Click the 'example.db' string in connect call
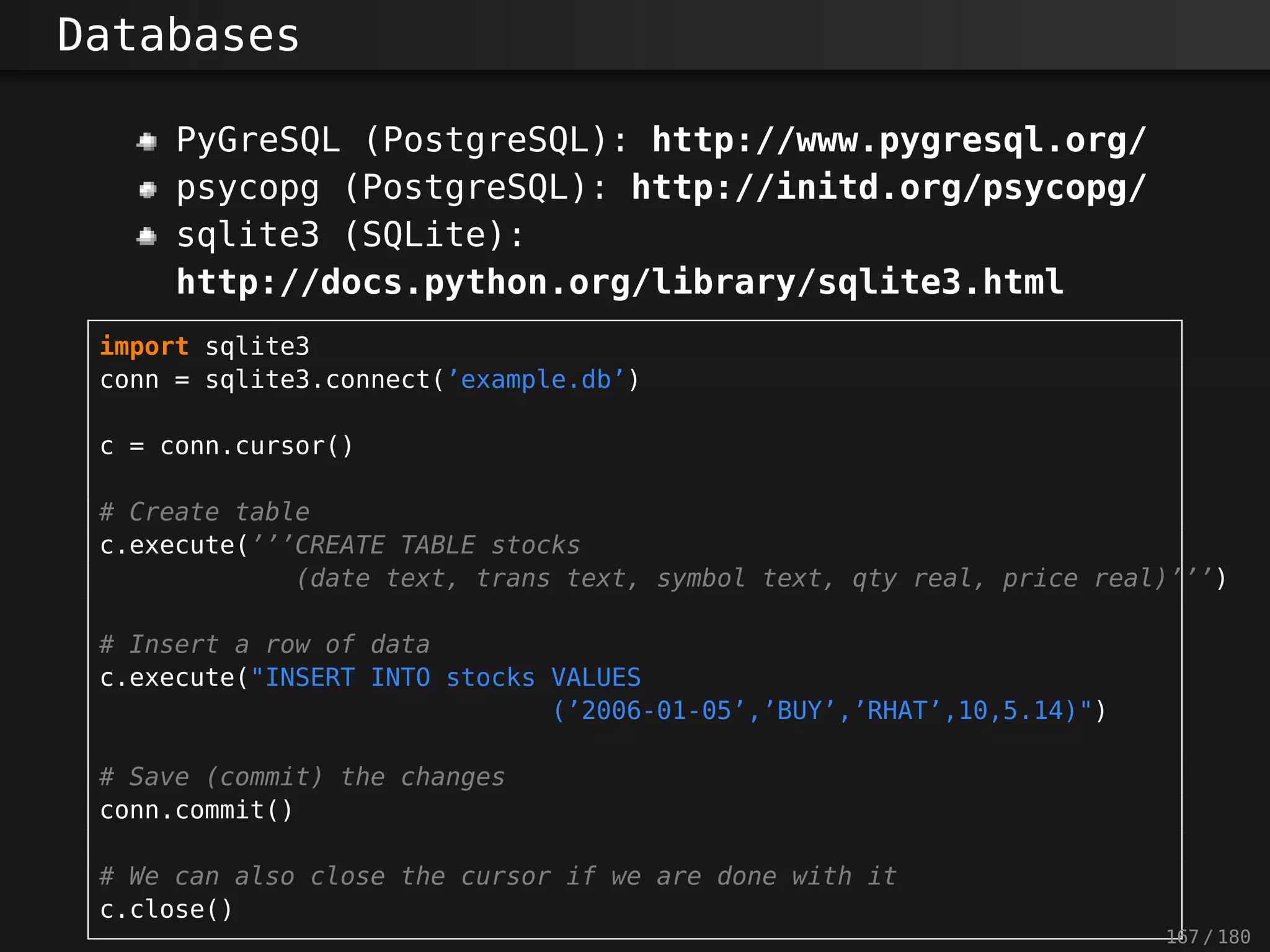This screenshot has width=1270, height=952. click(536, 379)
